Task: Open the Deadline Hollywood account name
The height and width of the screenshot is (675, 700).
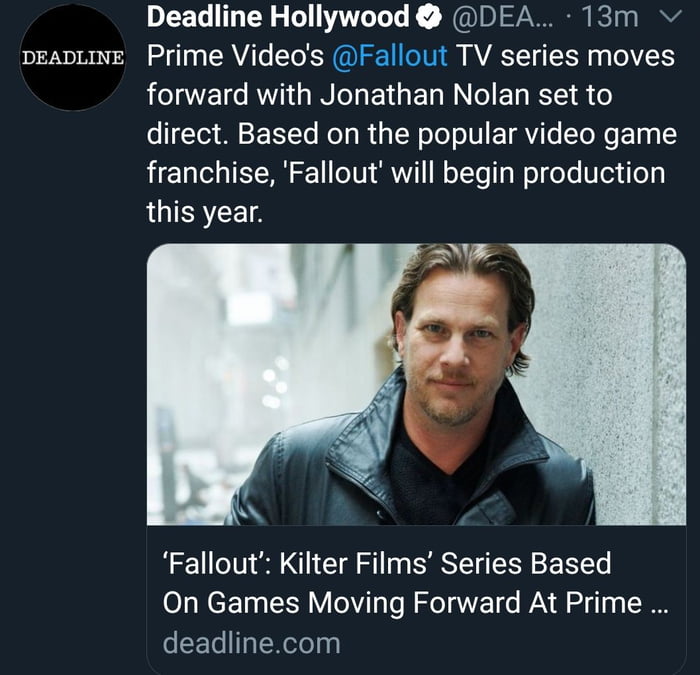Action: tap(278, 17)
